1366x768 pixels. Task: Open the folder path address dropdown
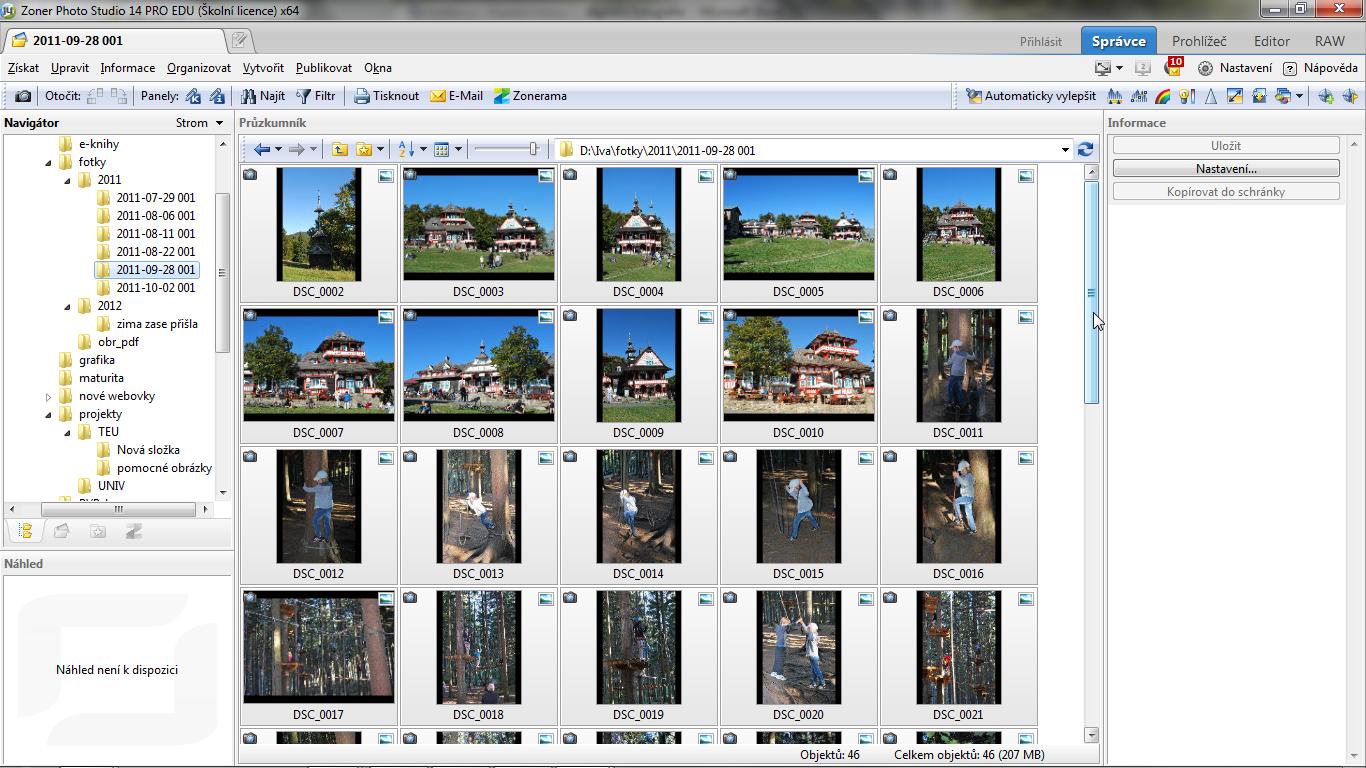1065,150
